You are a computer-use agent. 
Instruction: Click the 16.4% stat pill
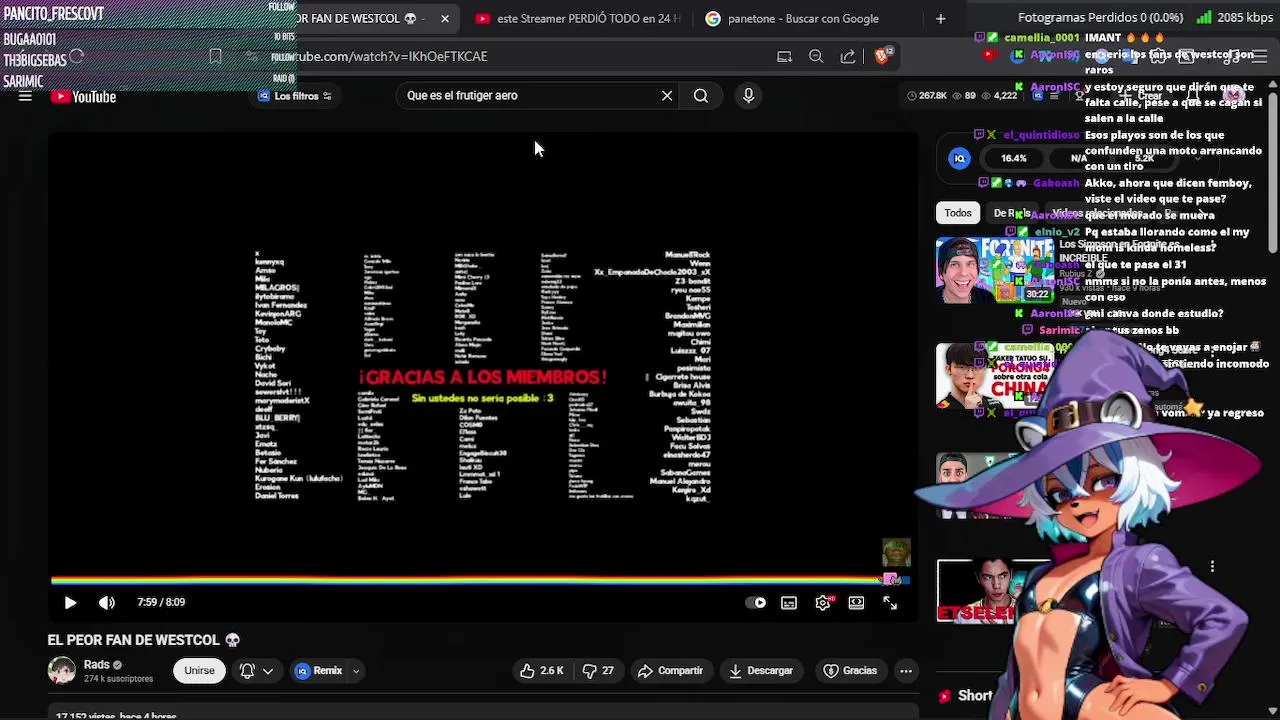pyautogui.click(x=1014, y=158)
